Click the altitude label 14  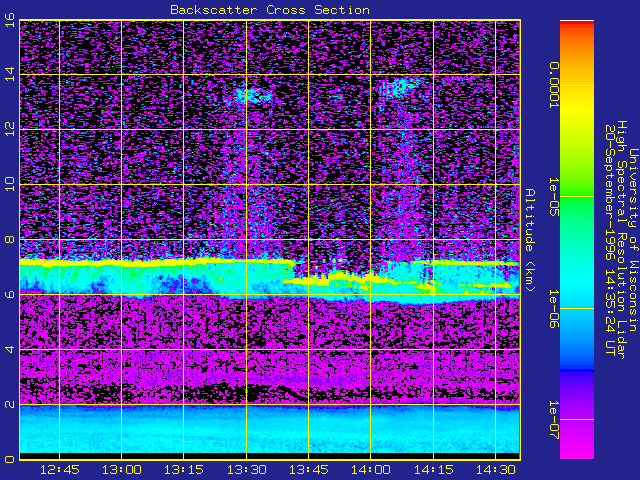9,74
